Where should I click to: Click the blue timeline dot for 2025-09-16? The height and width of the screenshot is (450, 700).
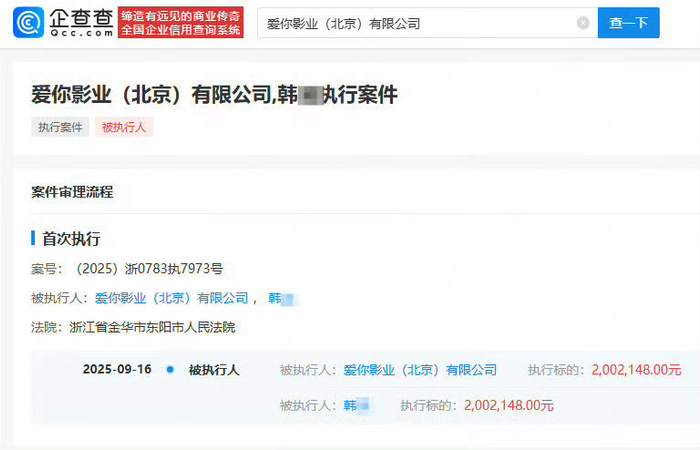tap(170, 369)
